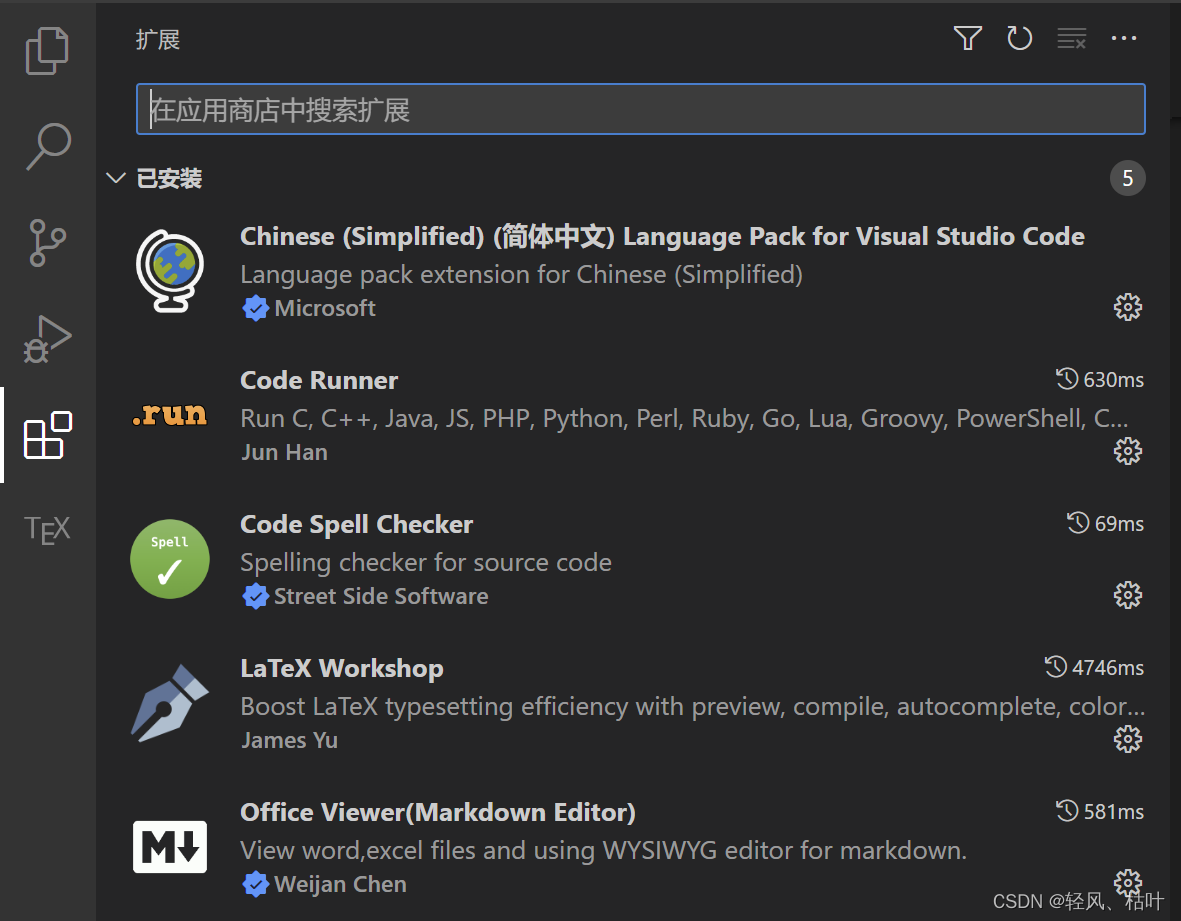Open the Run and Debug view
The width and height of the screenshot is (1181, 921).
47,339
